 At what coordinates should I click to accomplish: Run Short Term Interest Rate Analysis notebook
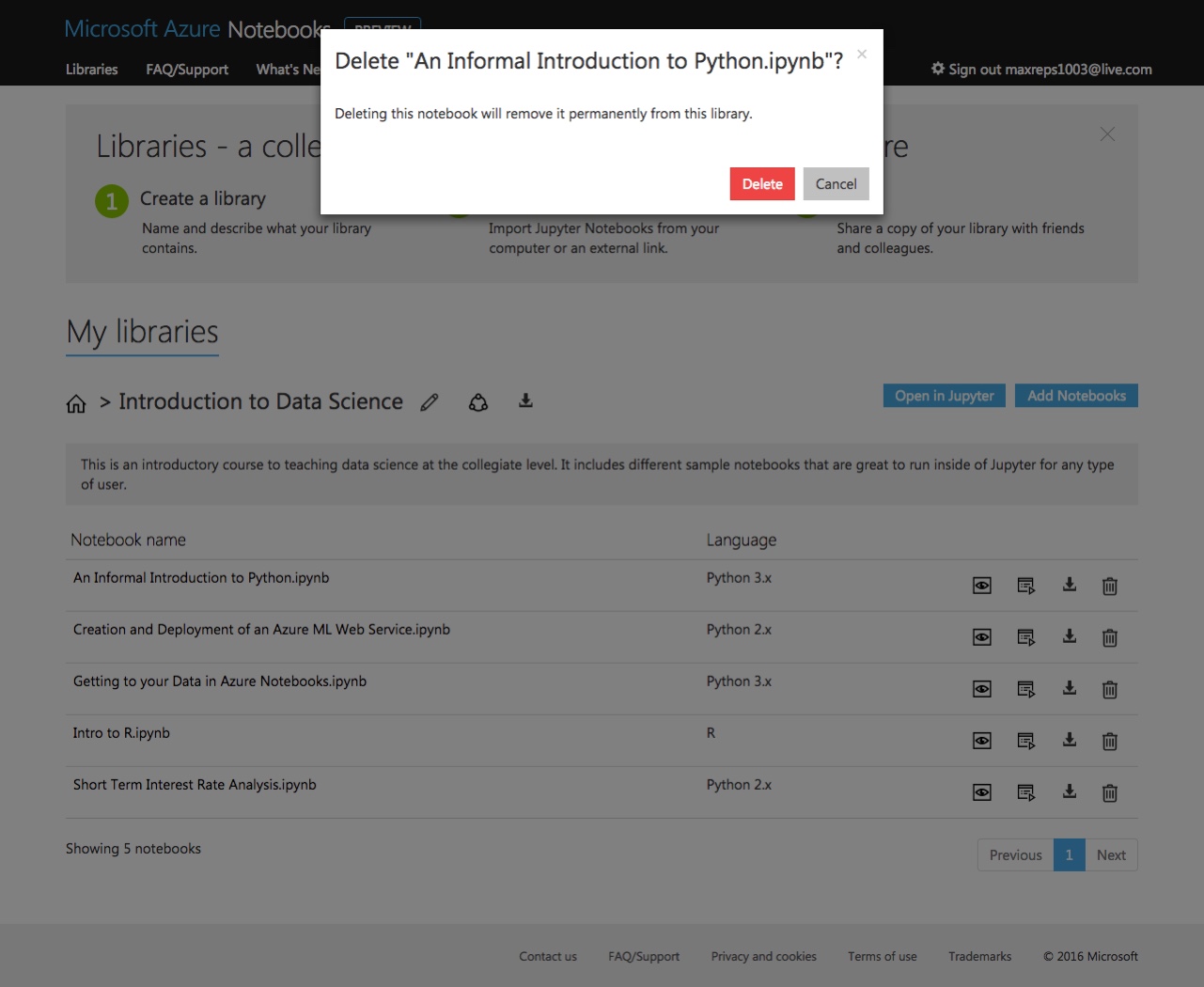[1026, 792]
